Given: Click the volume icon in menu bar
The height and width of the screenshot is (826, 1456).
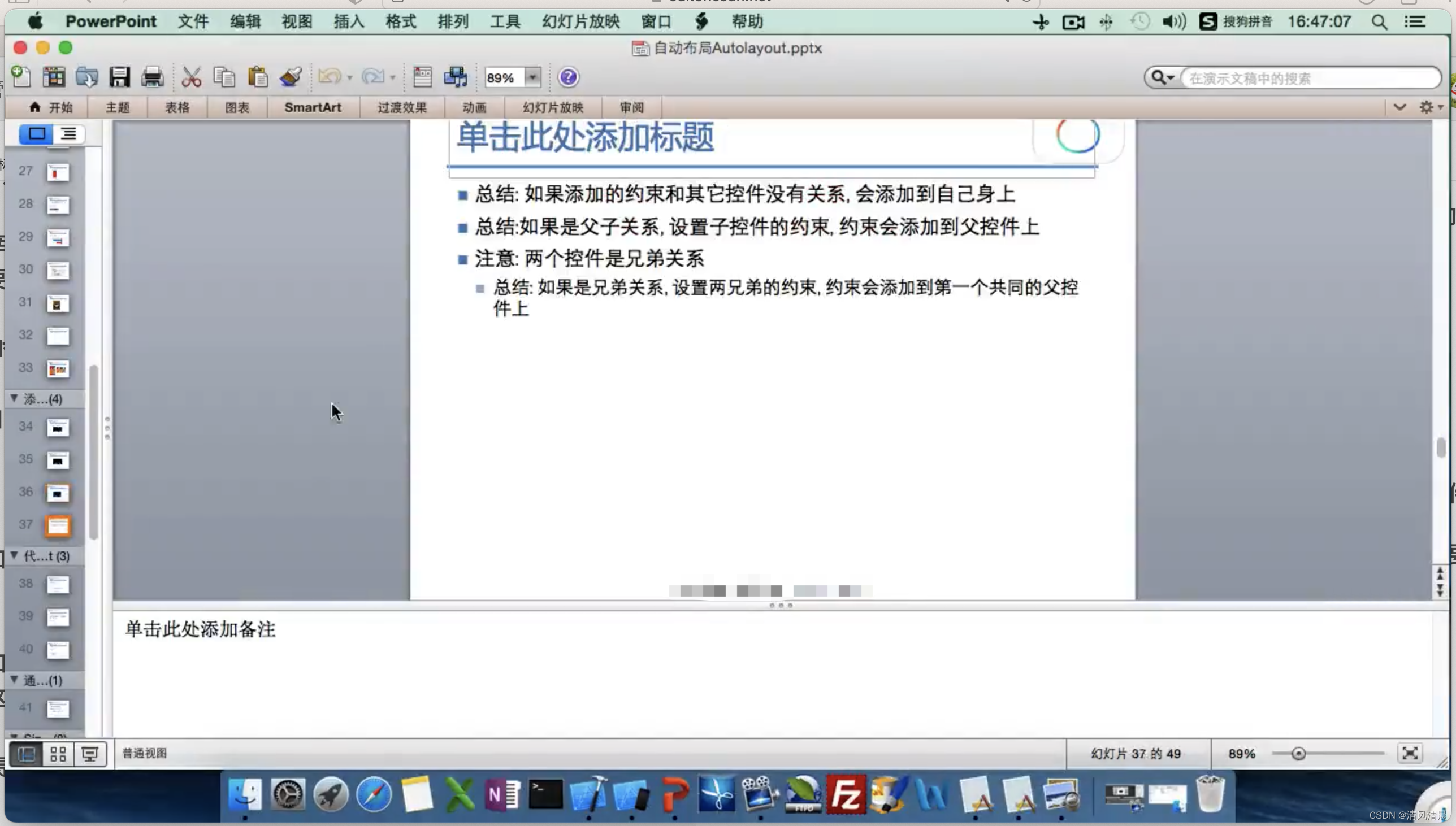Looking at the screenshot, I should [x=1173, y=22].
